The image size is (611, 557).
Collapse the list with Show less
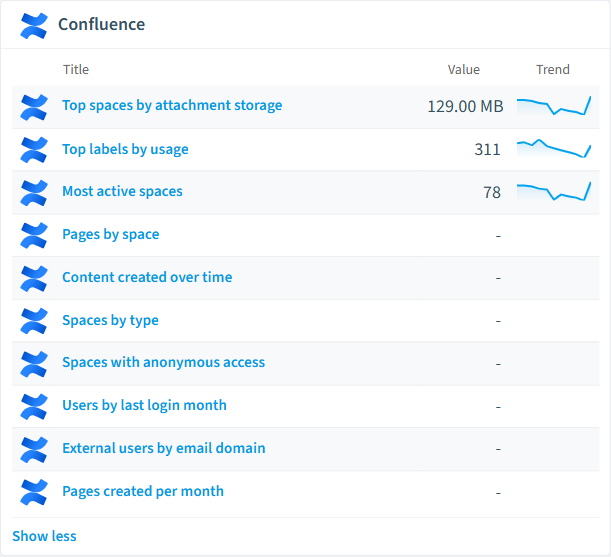44,536
